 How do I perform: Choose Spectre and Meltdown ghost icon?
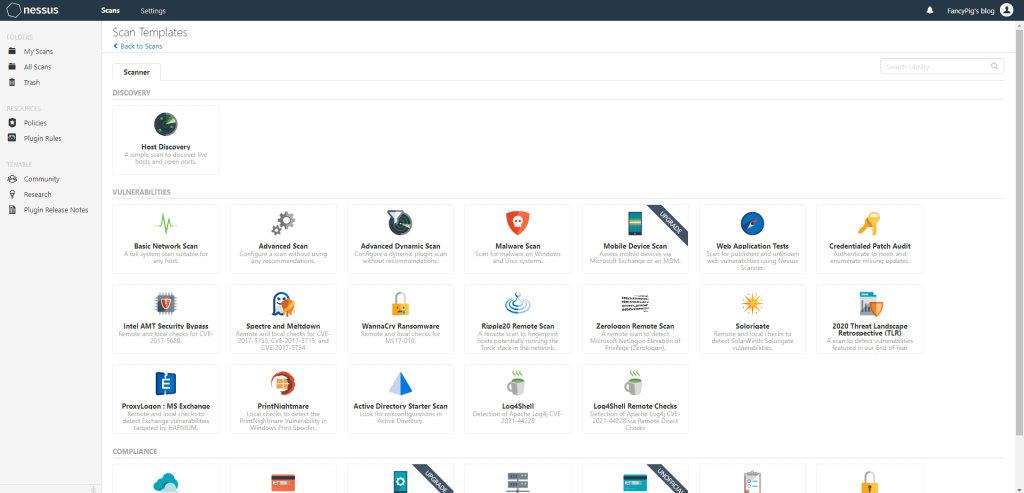click(x=283, y=304)
